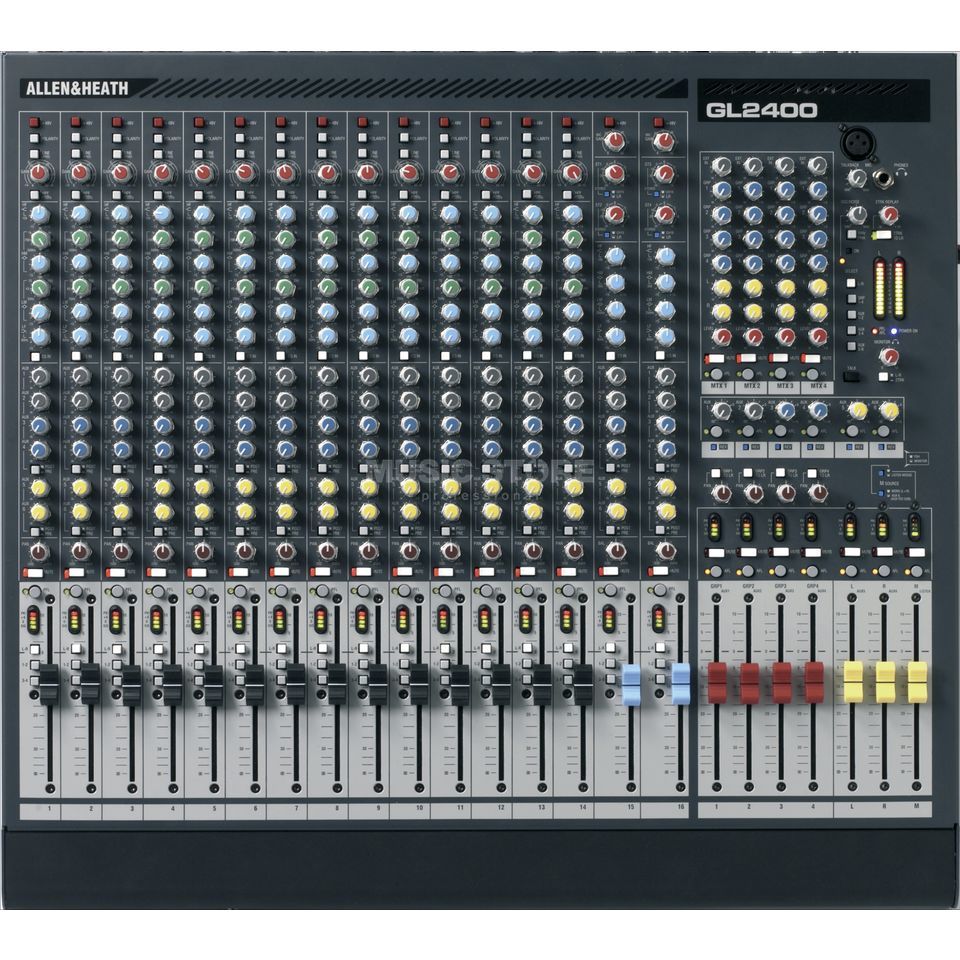Screen dimensions: 960x960
Task: Adjust the gain knob on channel 12
Action: [x=490, y=173]
